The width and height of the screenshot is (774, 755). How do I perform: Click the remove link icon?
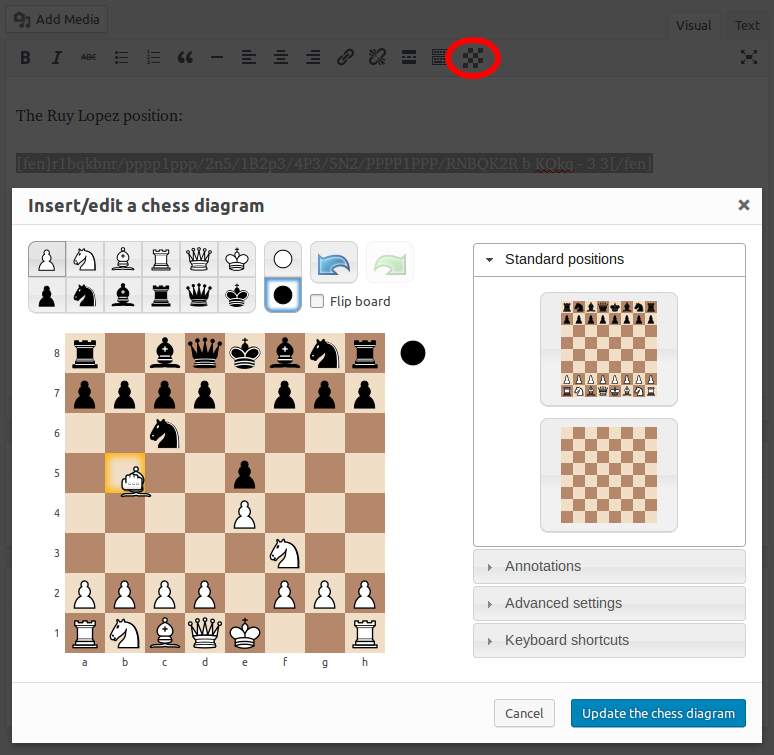(x=377, y=58)
